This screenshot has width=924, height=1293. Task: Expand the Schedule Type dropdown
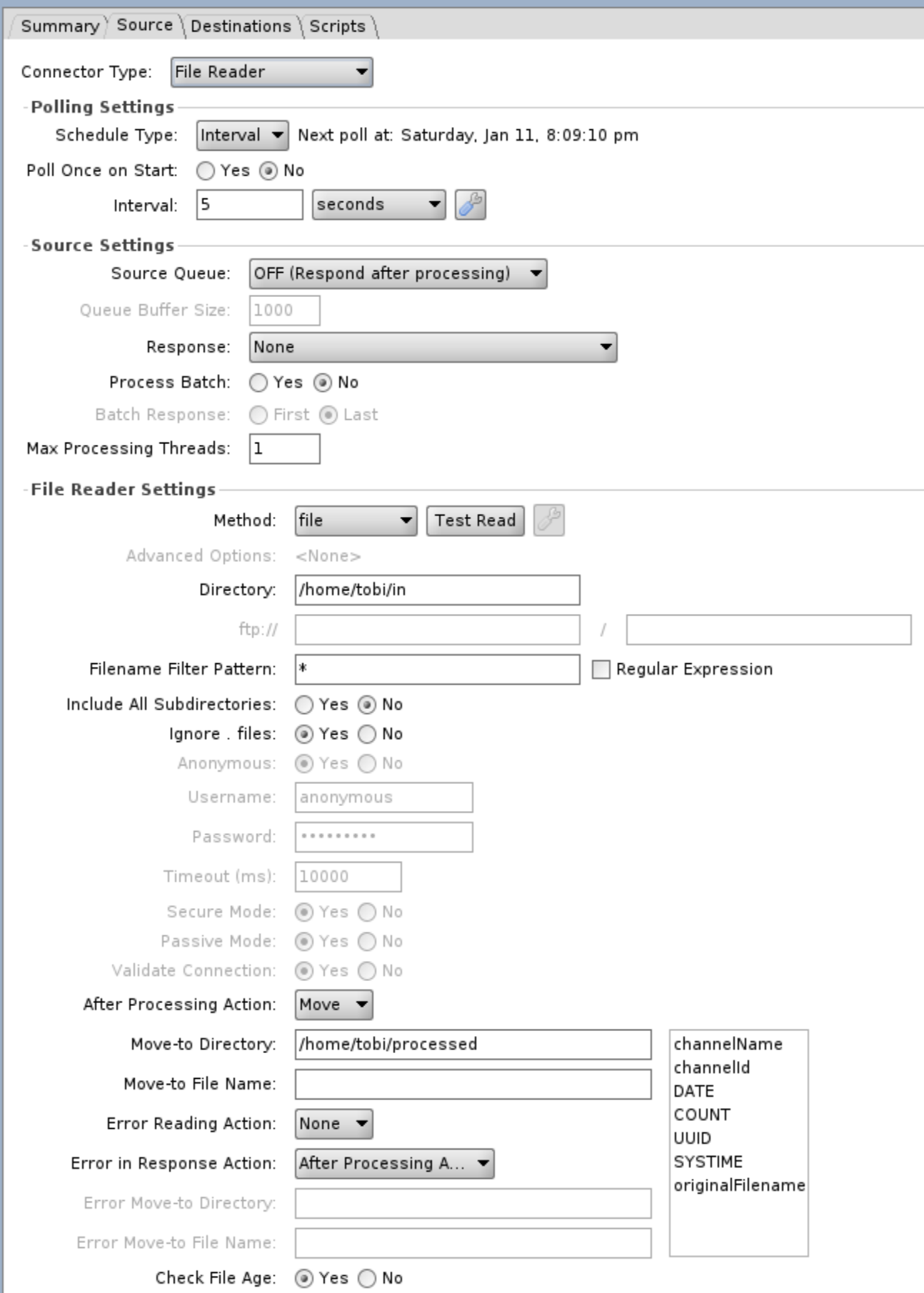242,136
